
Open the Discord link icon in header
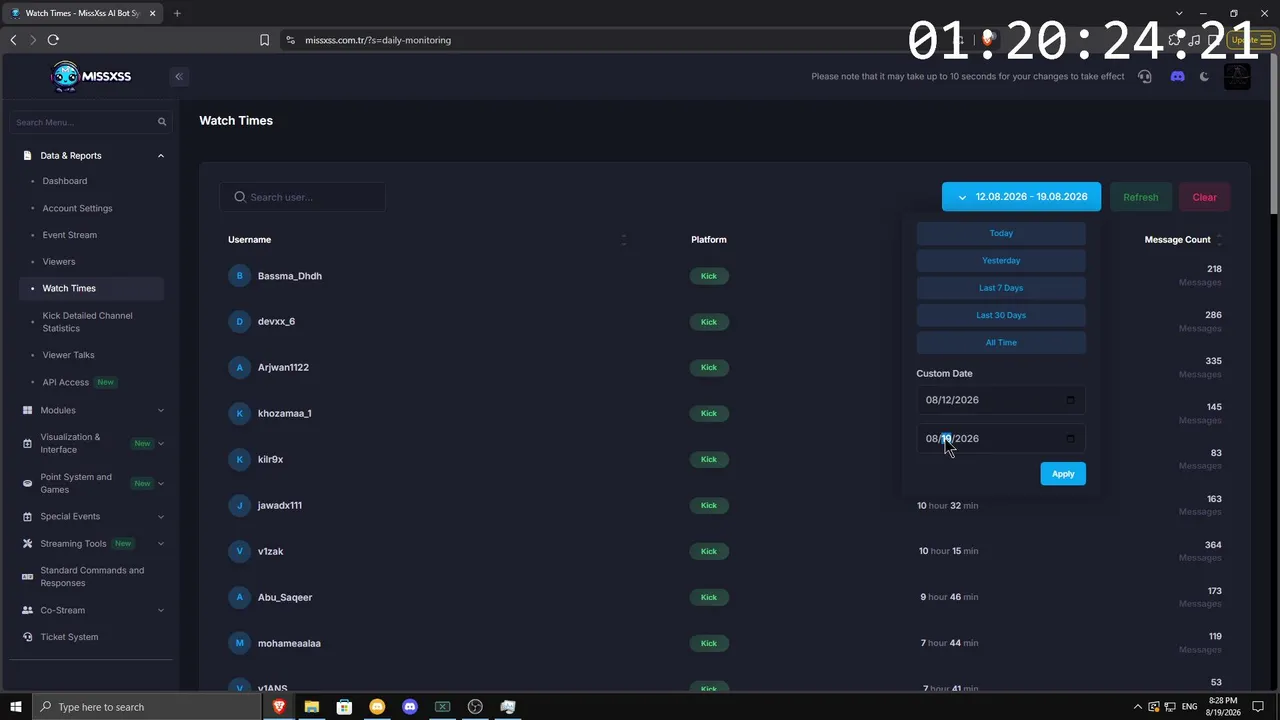pyautogui.click(x=1177, y=76)
